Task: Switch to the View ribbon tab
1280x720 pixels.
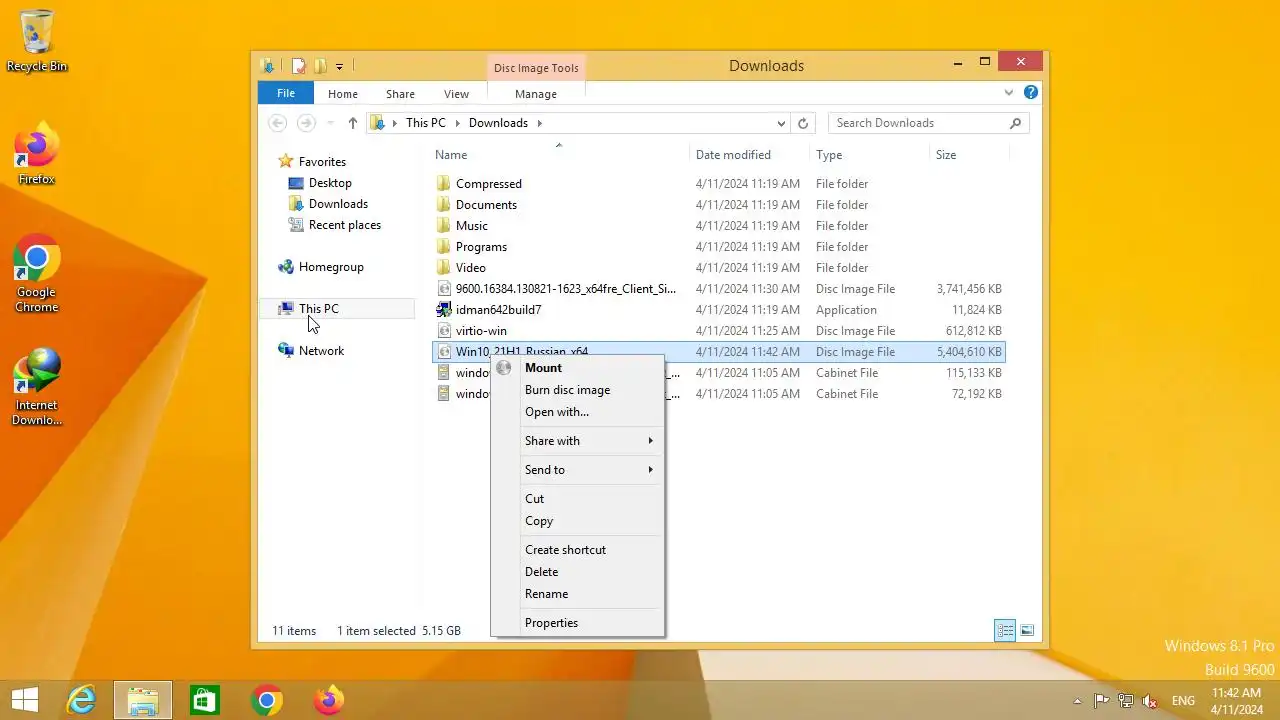Action: 456,94
